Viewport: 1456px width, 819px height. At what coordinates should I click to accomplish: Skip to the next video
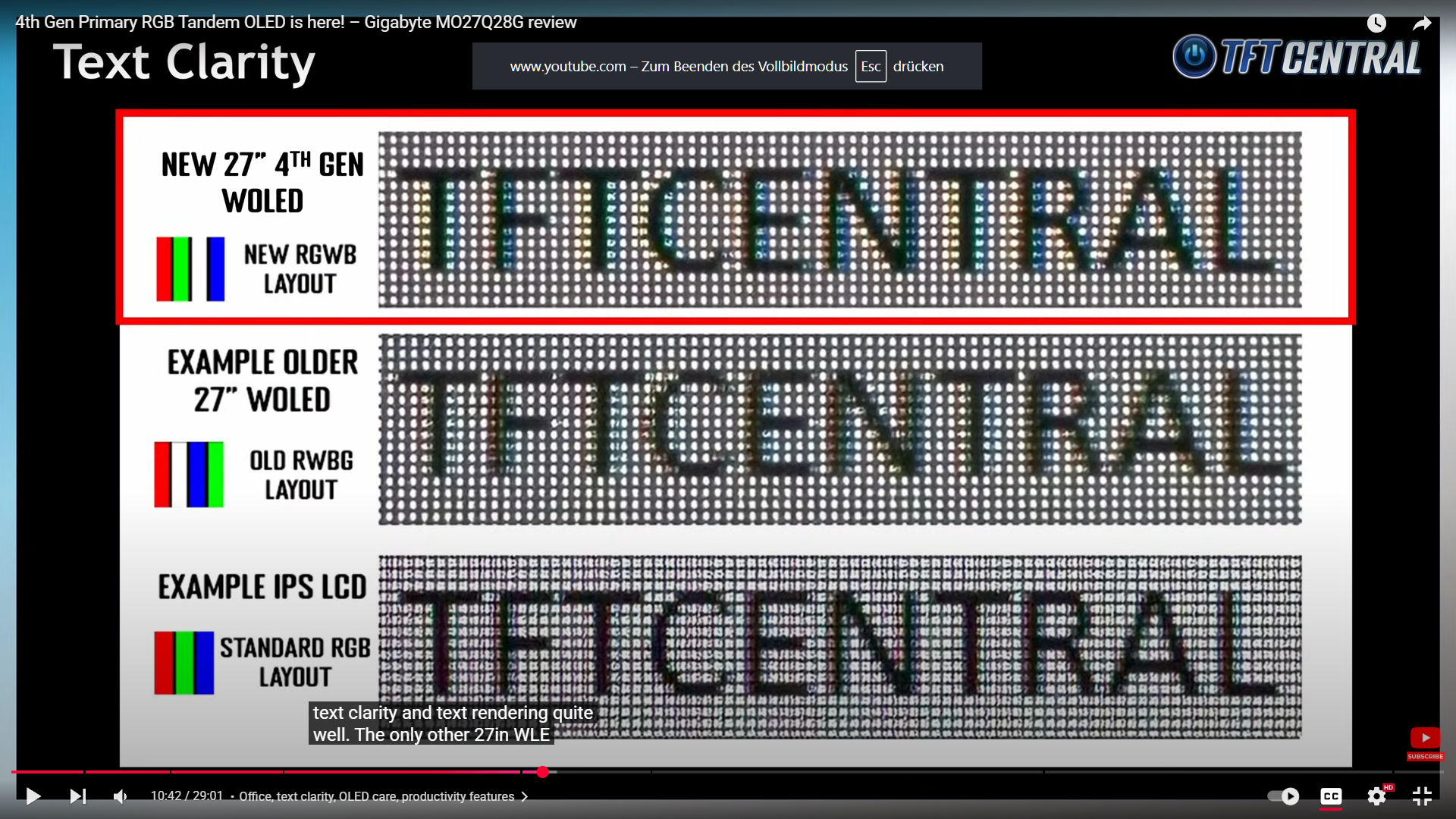click(77, 796)
